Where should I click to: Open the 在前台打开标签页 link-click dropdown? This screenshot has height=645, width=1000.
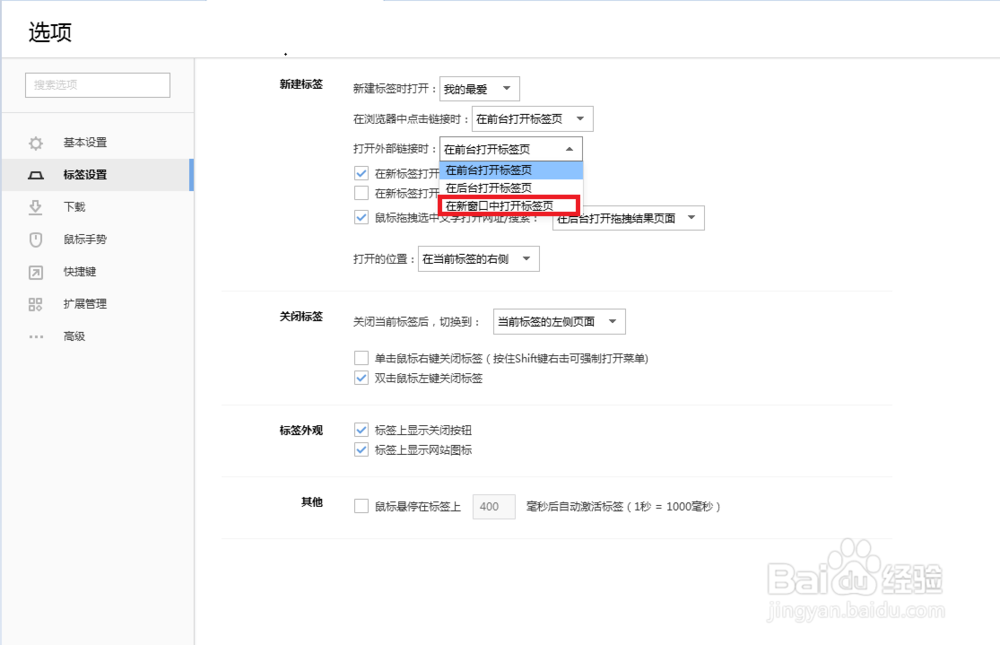pyautogui.click(x=531, y=118)
